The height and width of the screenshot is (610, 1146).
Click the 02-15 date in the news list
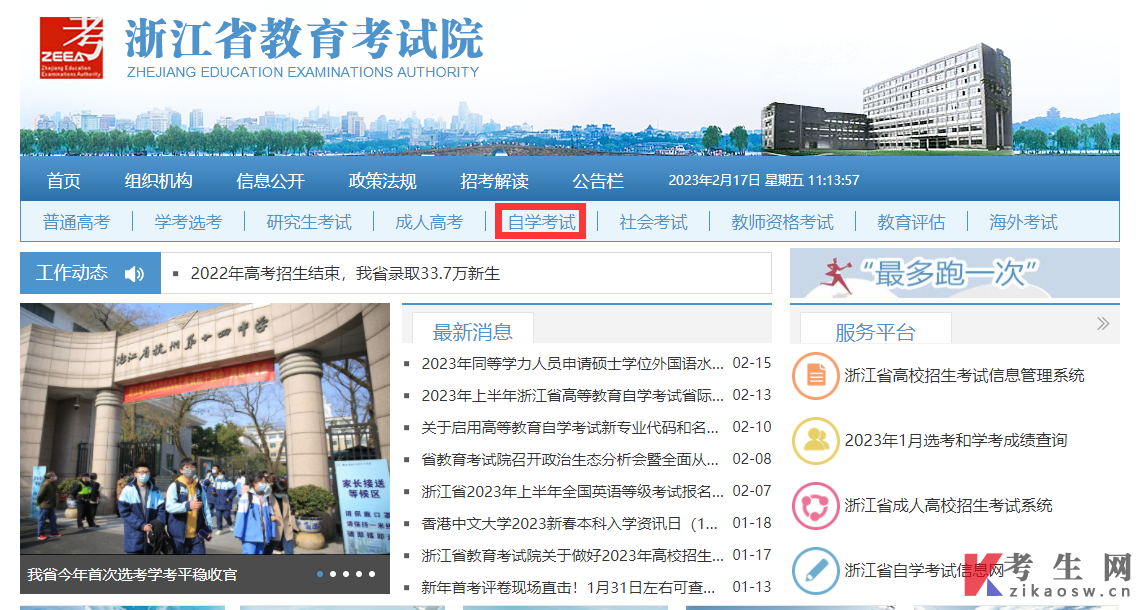(751, 363)
